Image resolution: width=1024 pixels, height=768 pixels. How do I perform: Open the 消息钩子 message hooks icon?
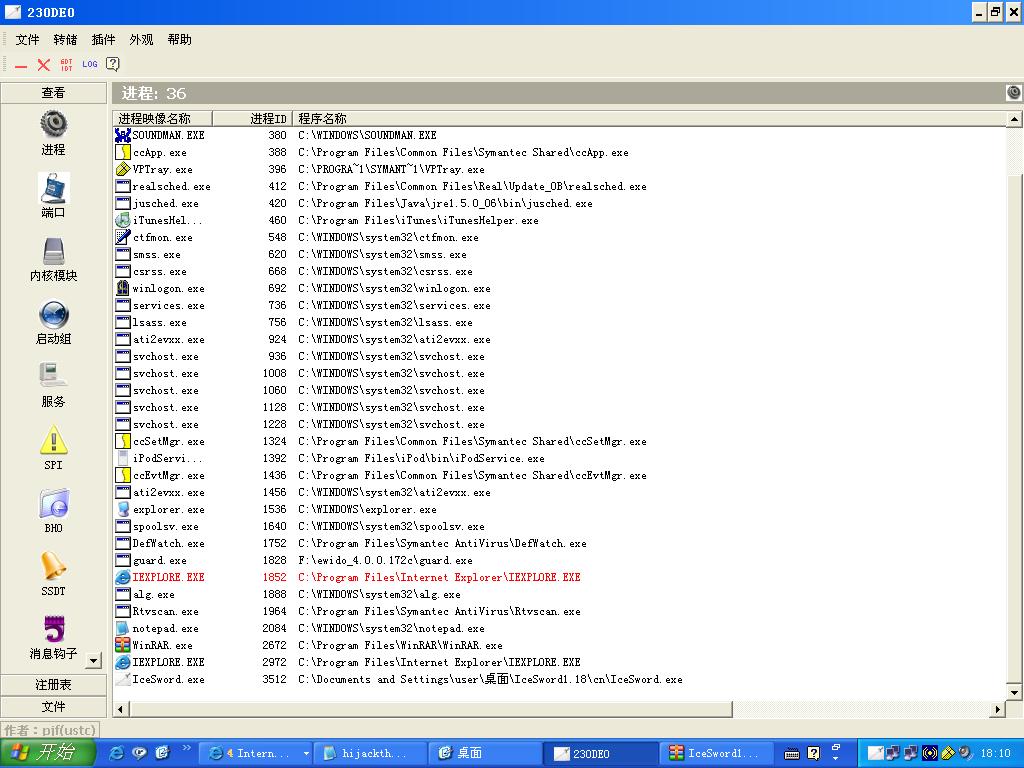coord(53,629)
